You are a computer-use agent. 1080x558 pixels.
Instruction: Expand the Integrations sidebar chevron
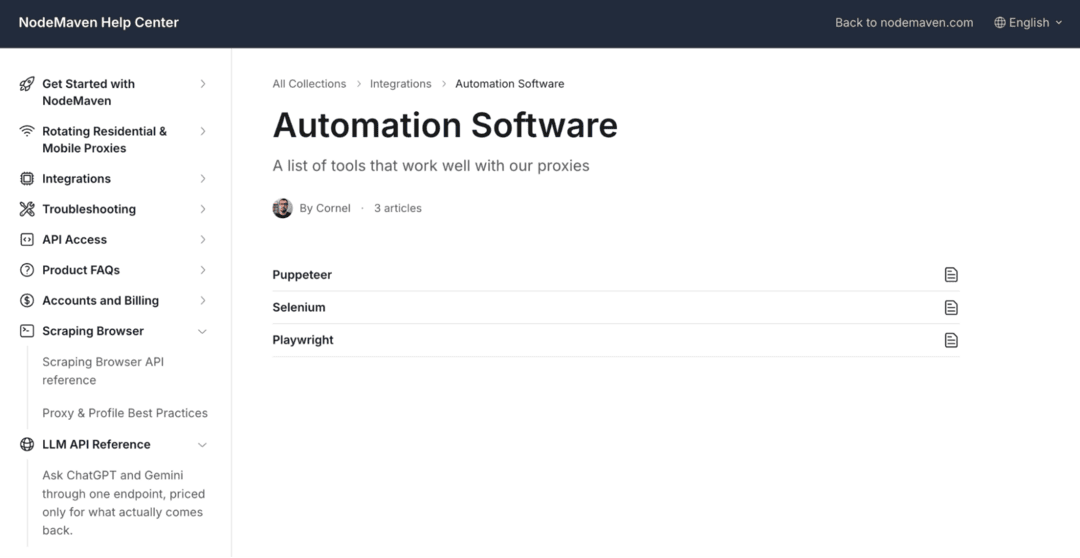[x=202, y=178]
